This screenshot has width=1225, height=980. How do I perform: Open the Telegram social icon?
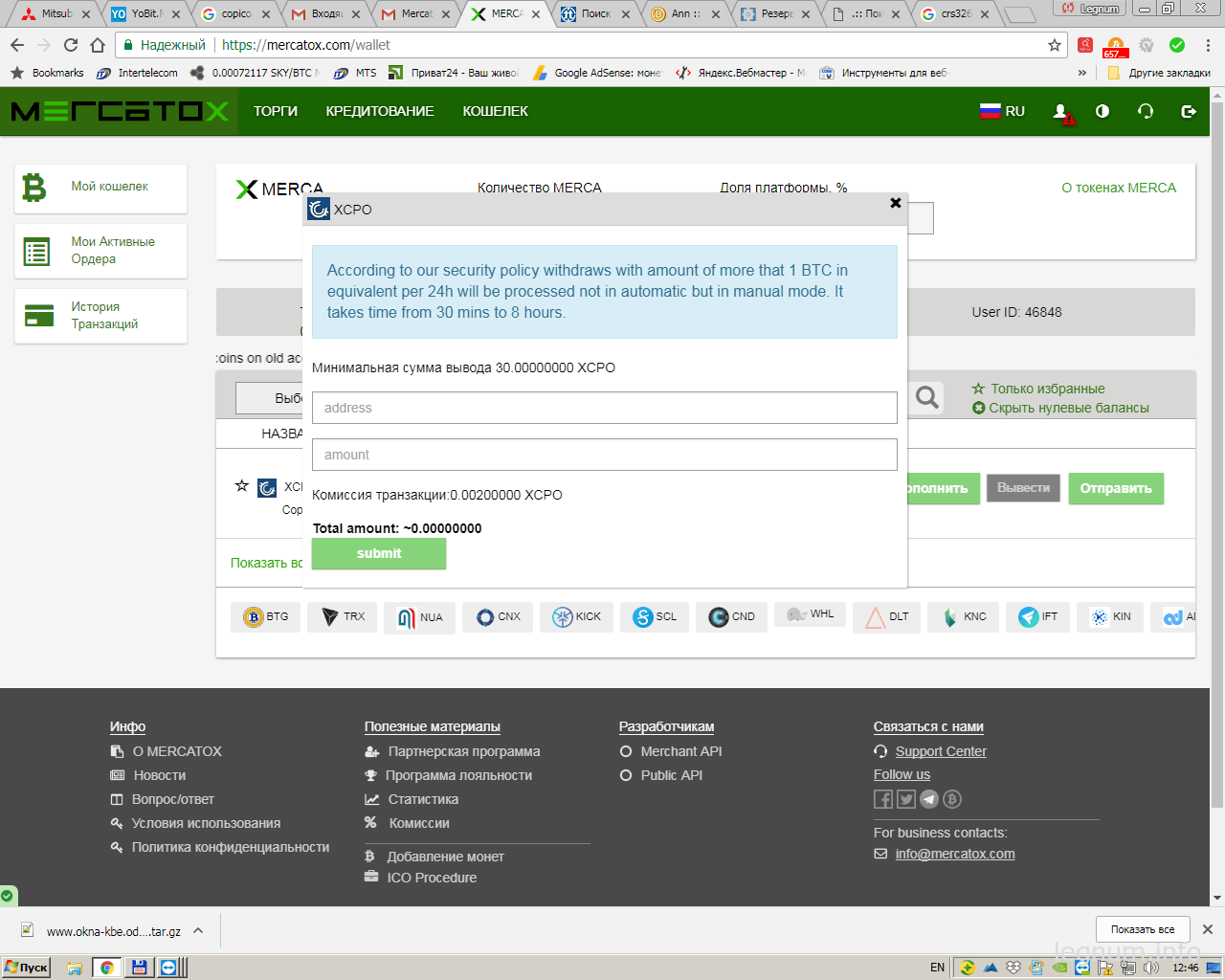929,799
